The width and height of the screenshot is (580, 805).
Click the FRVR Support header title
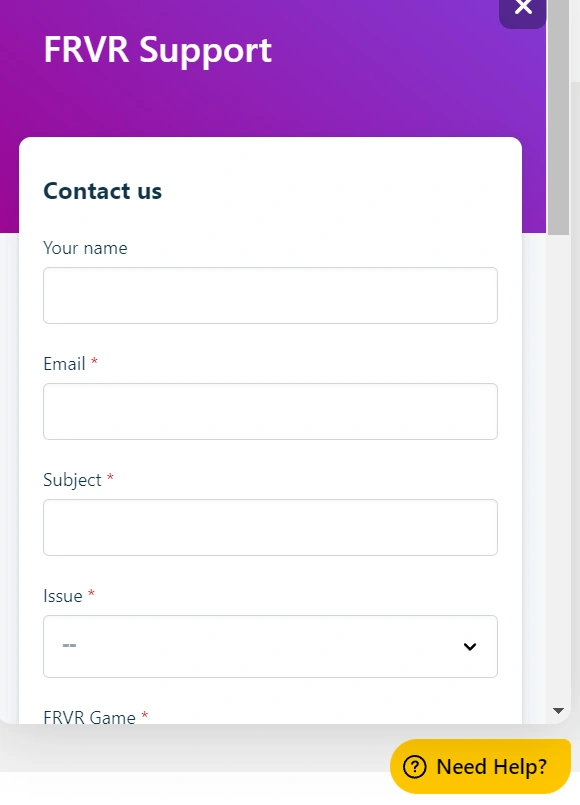coord(156,50)
